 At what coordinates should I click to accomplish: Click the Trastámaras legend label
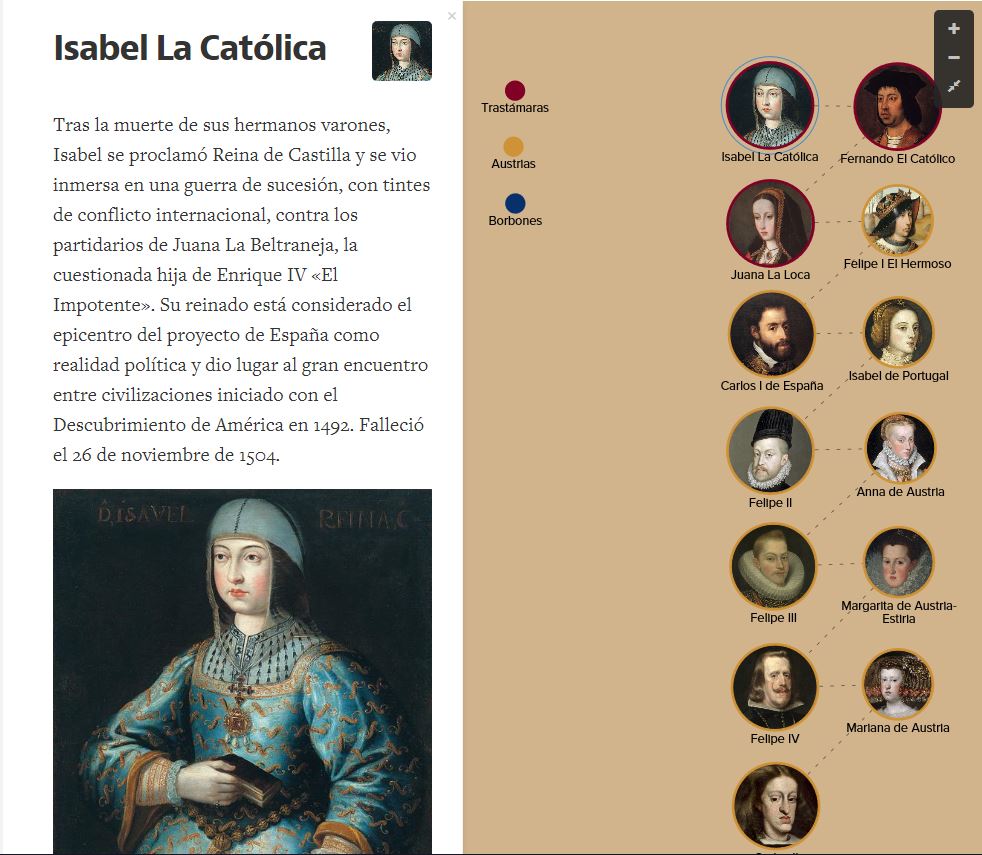coord(515,108)
